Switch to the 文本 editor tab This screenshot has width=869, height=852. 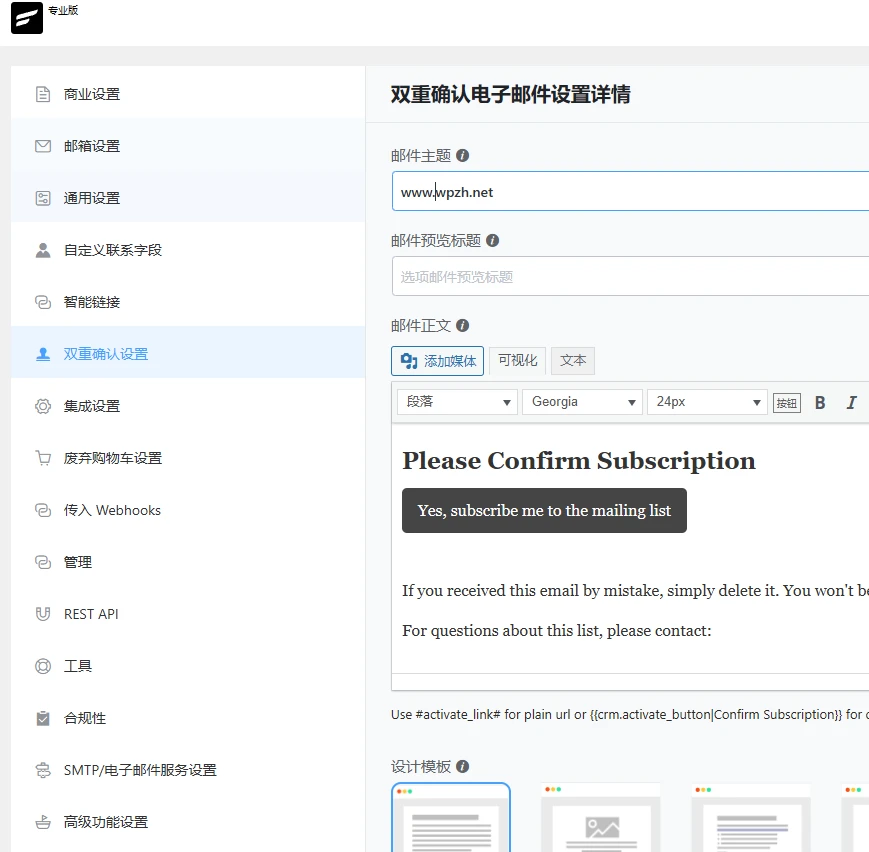click(572, 360)
